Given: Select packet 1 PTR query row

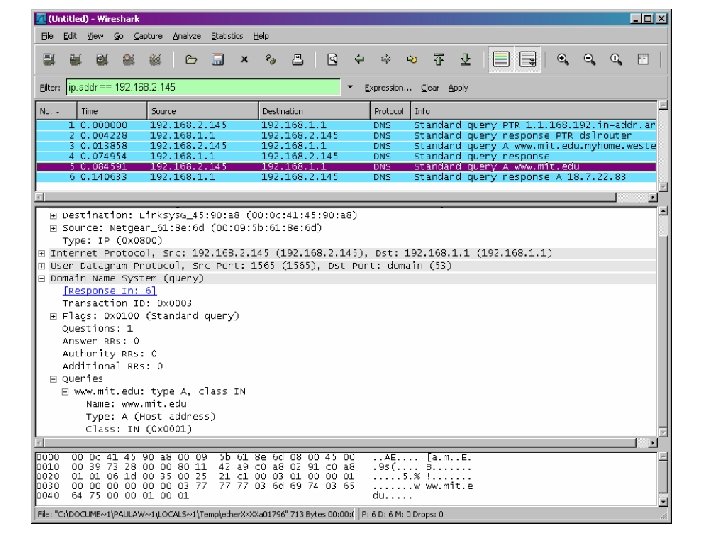Looking at the screenshot, I should click(x=346, y=125).
